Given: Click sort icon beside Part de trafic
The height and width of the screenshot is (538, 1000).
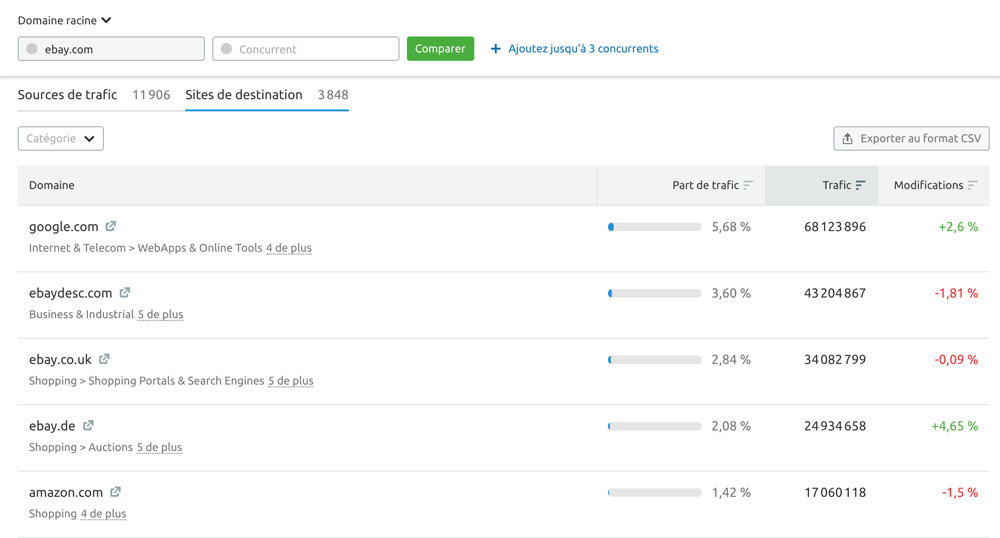Looking at the screenshot, I should point(748,185).
